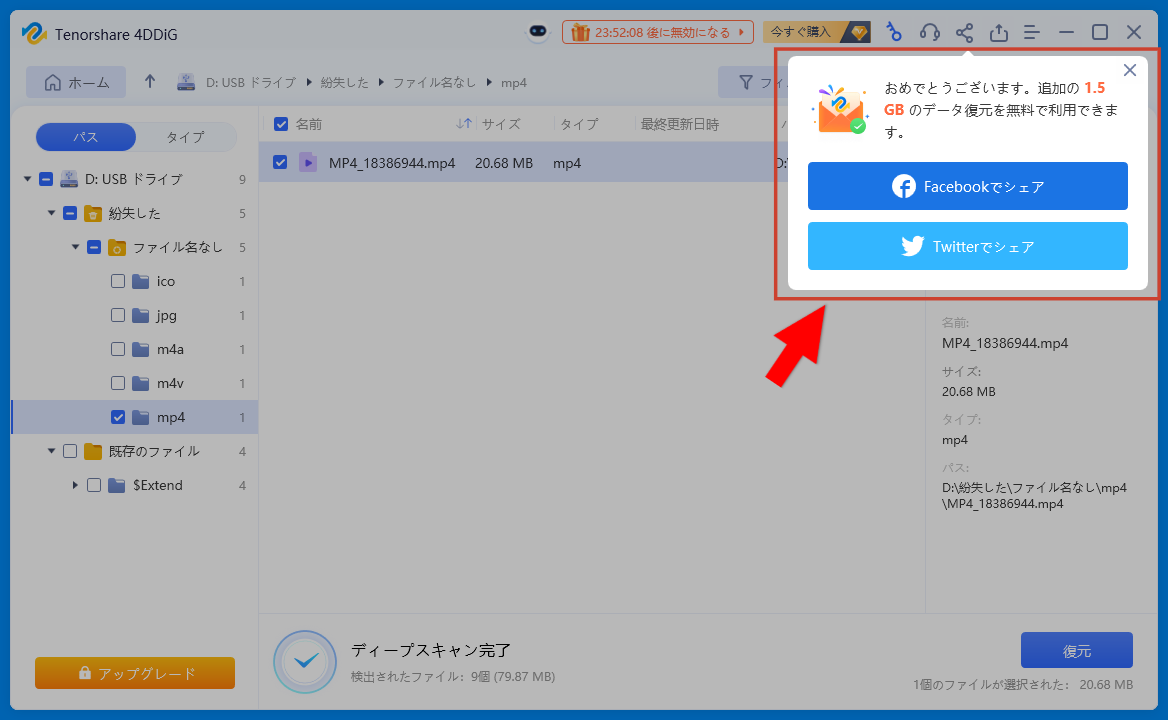Click D: USB ドライブ breadcrumb

pos(250,83)
